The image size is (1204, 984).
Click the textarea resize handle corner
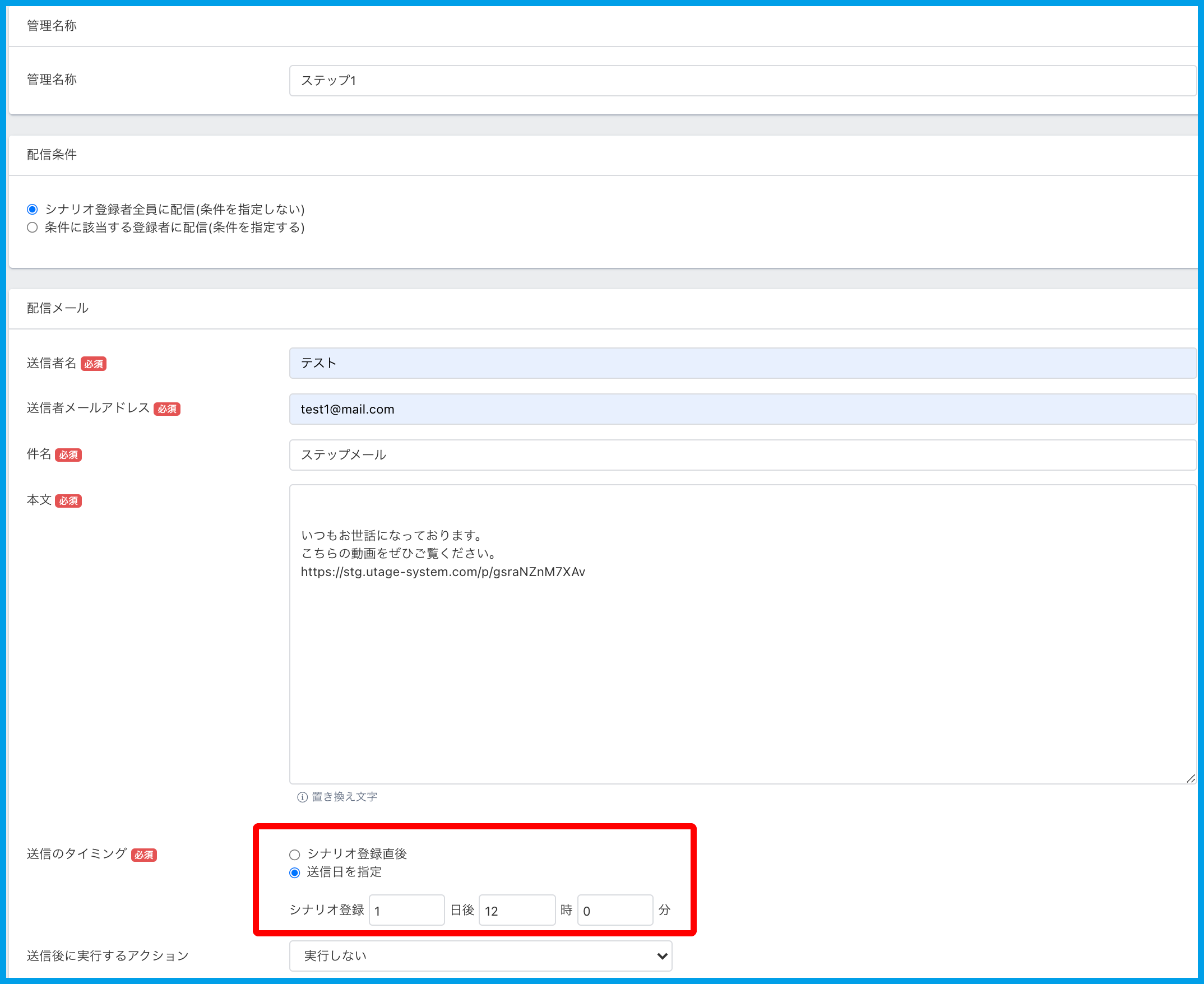tap(1191, 779)
